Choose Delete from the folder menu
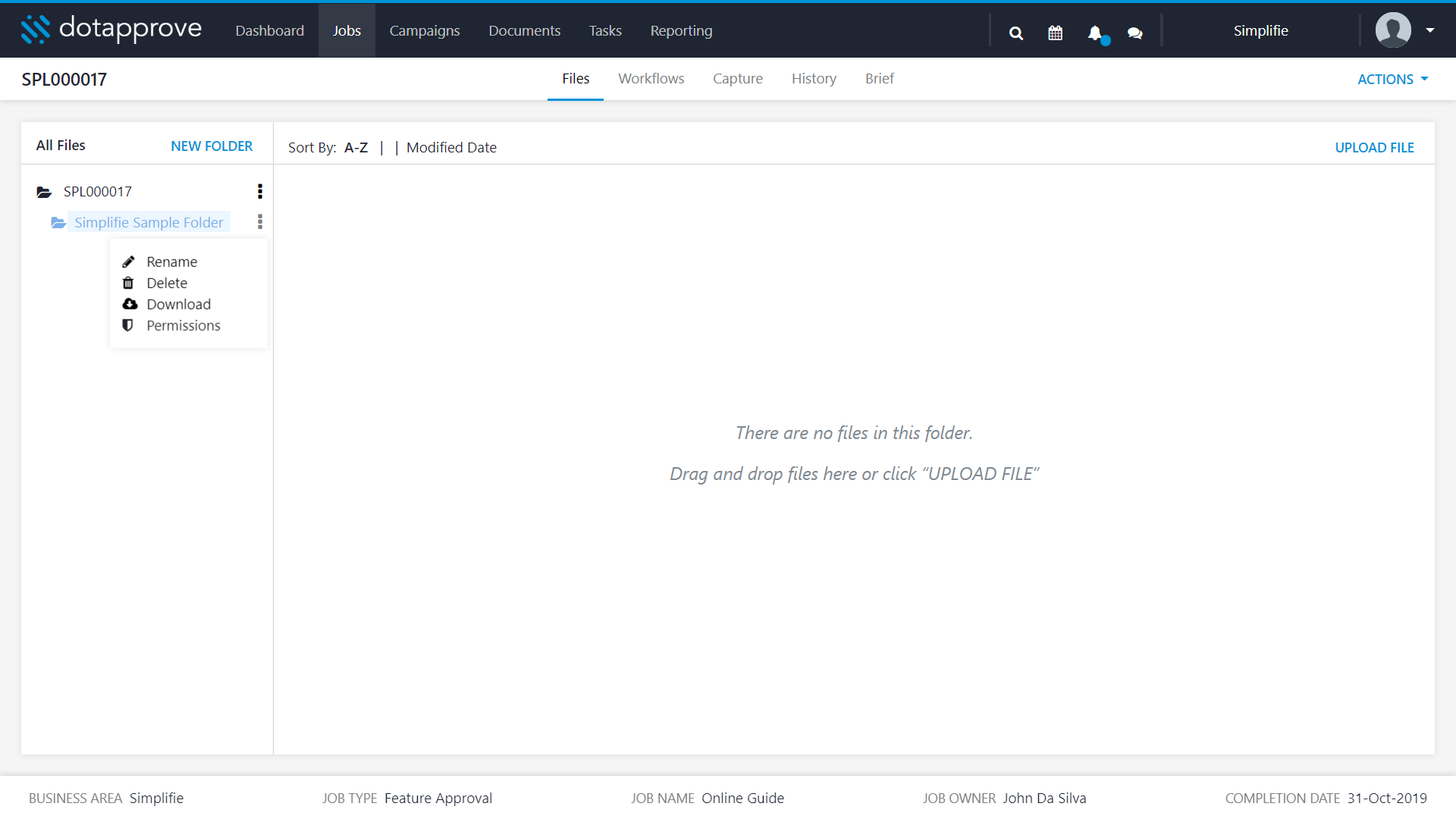 coord(167,283)
